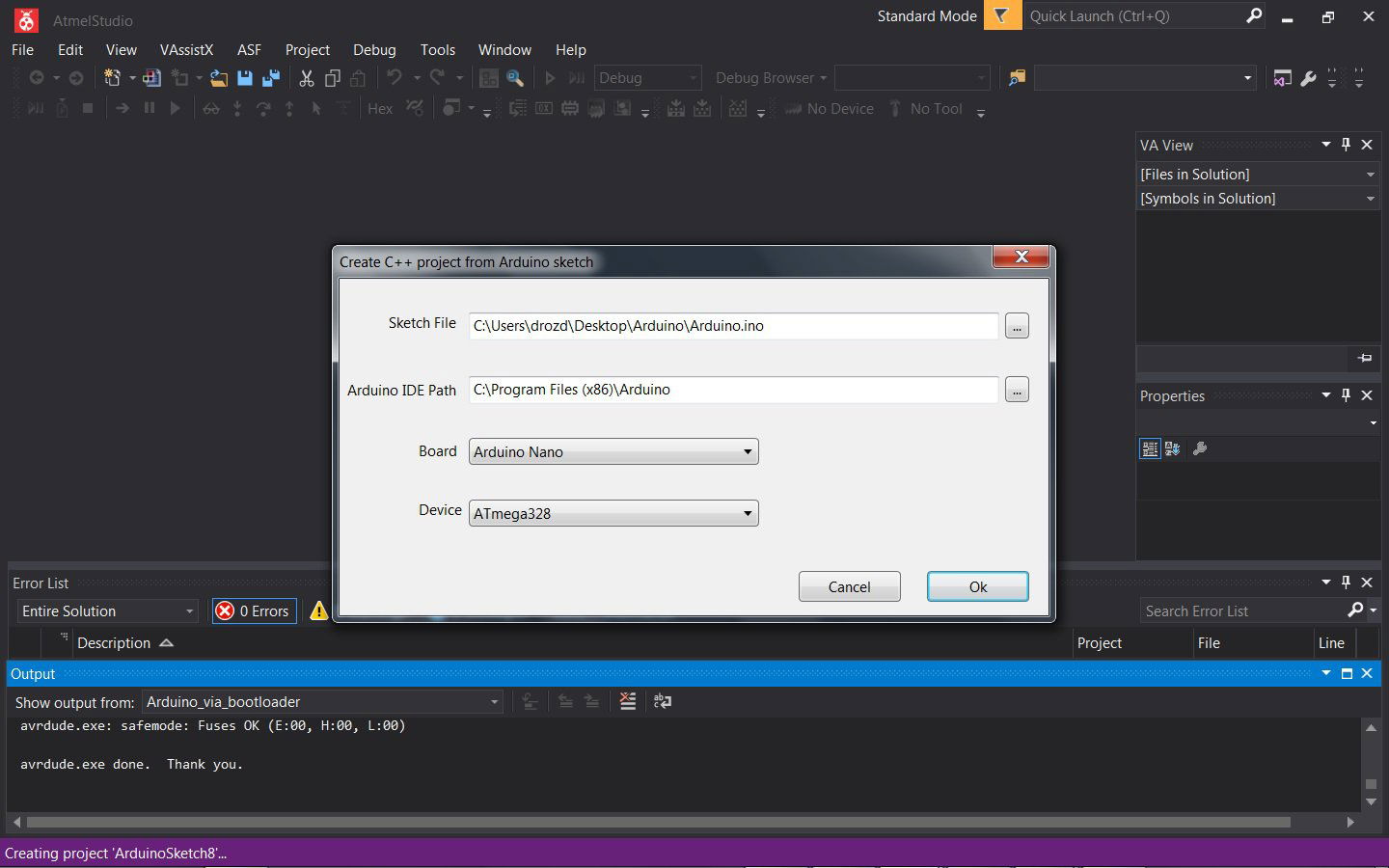Open the Project menu
This screenshot has width=1389, height=868.
coord(308,49)
